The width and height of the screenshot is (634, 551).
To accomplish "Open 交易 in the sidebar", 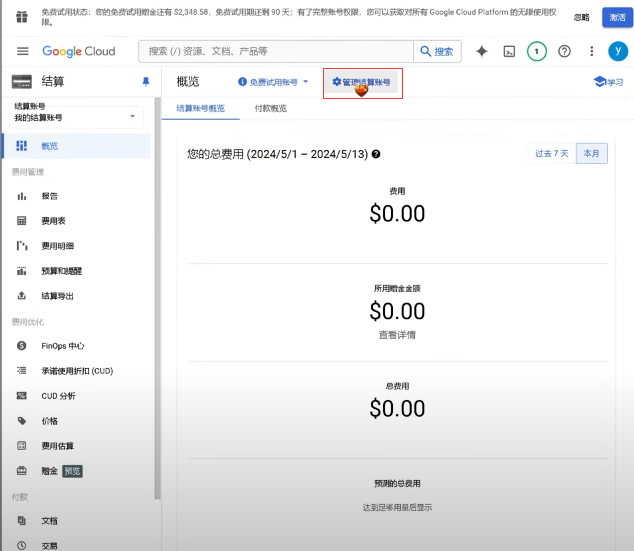I will click(x=49, y=546).
